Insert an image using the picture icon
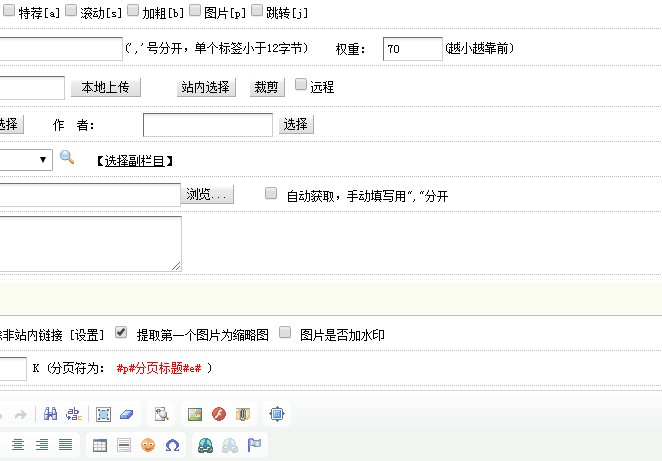This screenshot has width=662, height=461. click(195, 414)
